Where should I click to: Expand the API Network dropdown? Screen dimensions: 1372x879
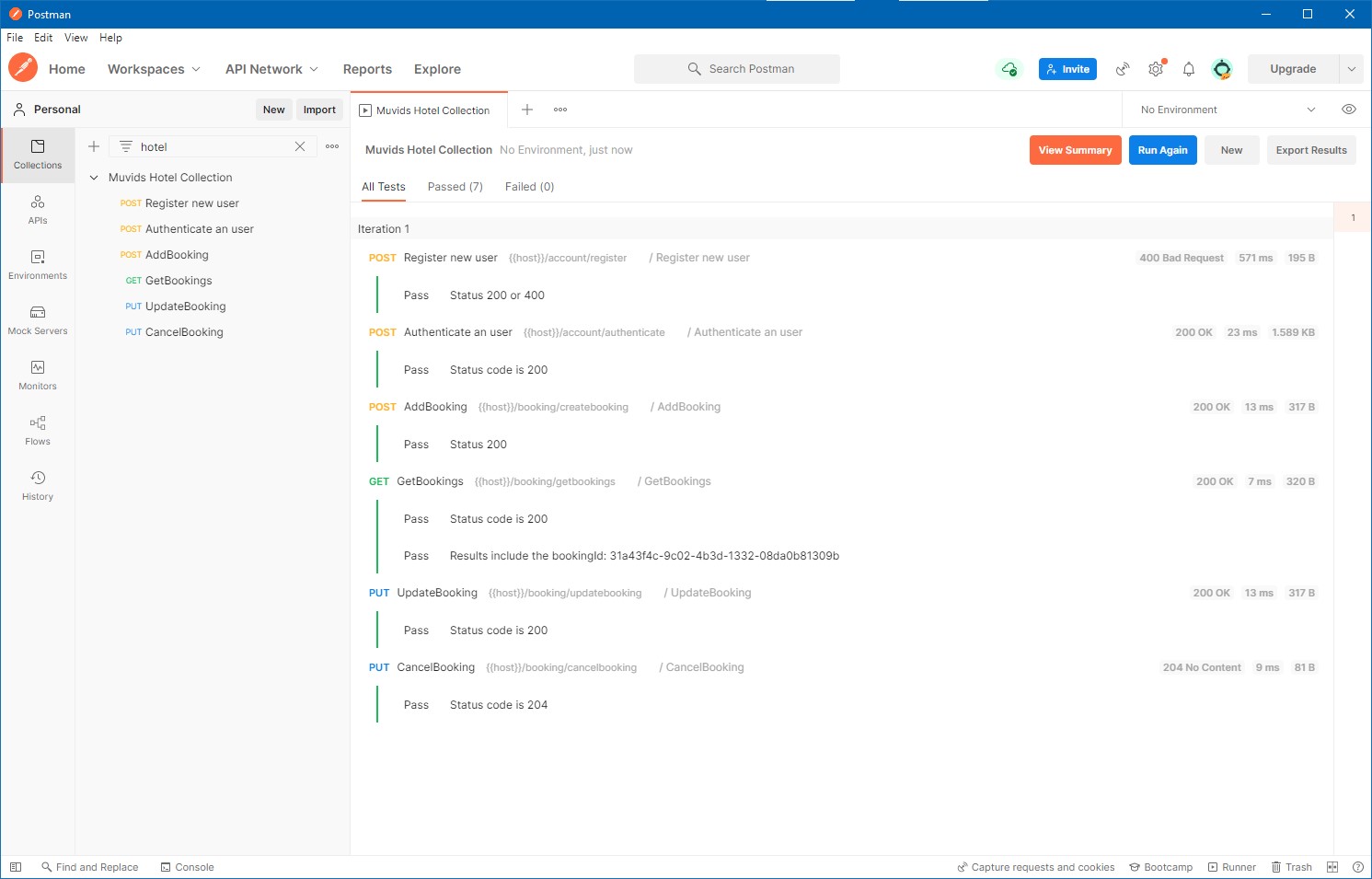[272, 69]
